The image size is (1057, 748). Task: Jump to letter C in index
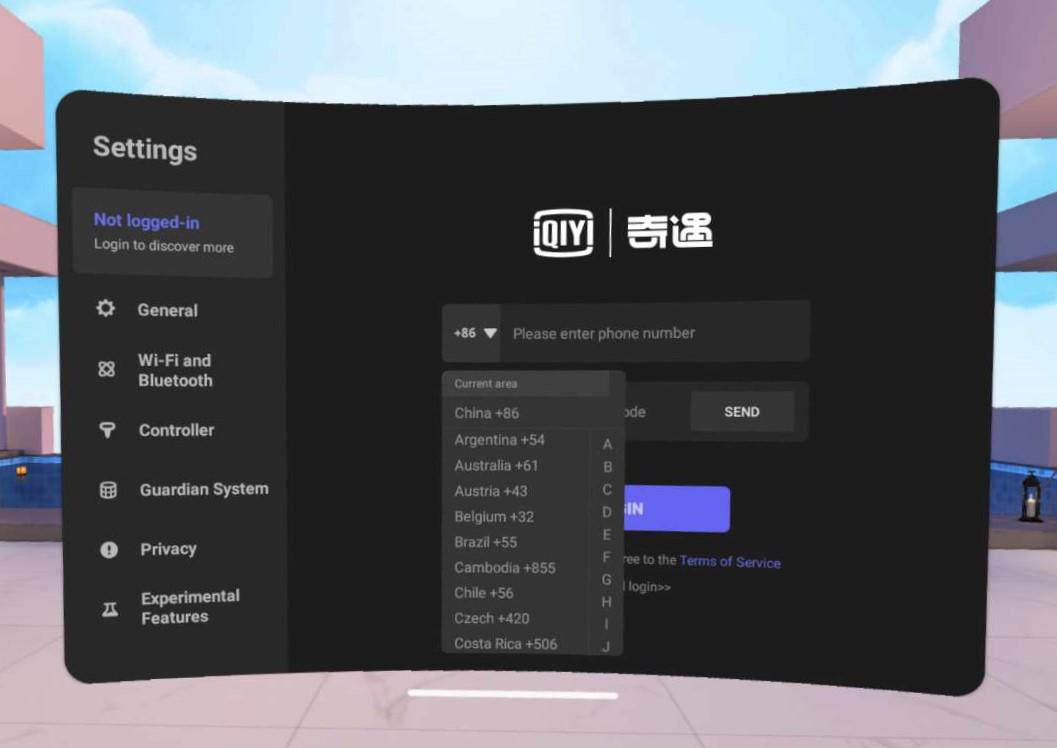(607, 489)
